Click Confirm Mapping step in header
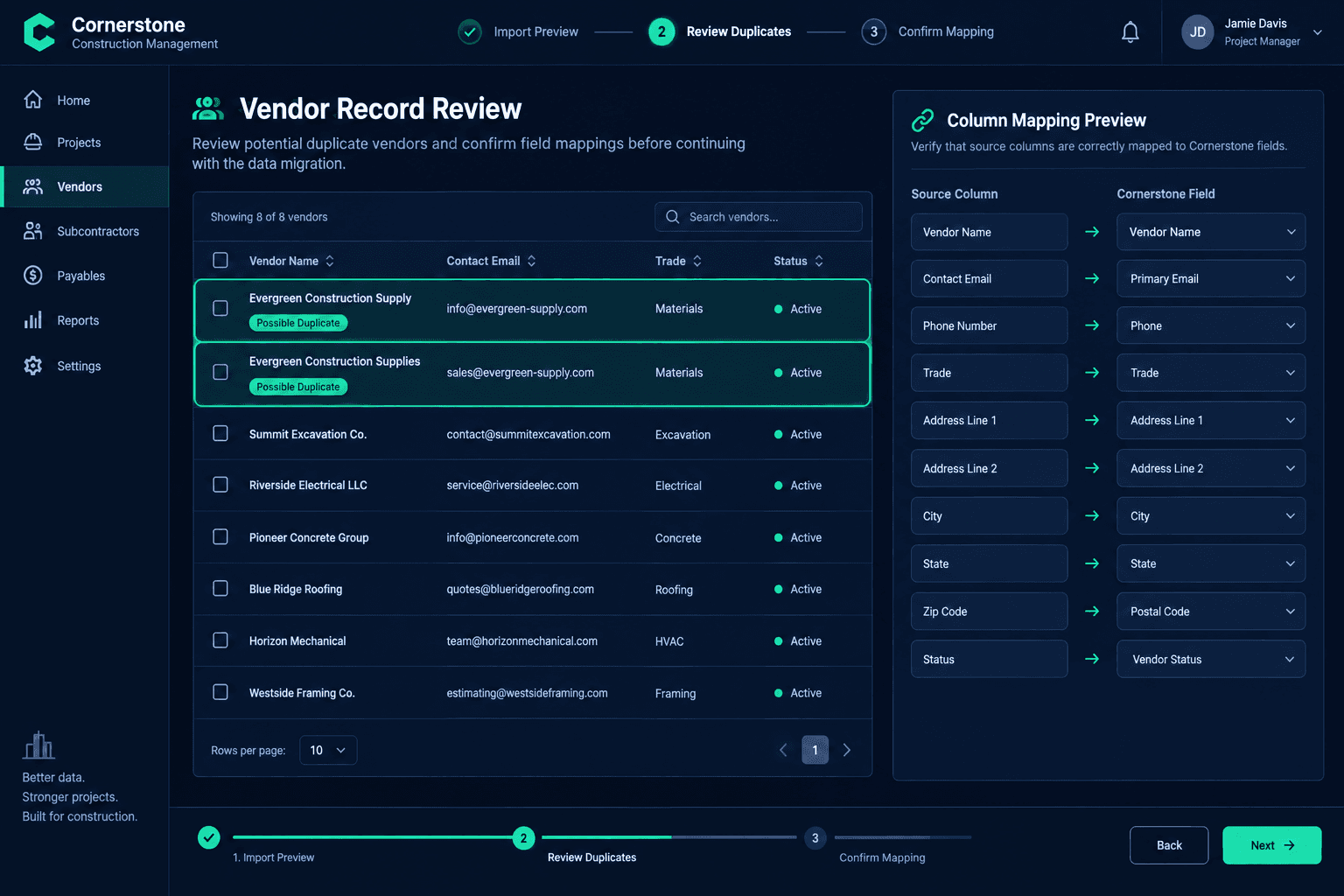 927,32
